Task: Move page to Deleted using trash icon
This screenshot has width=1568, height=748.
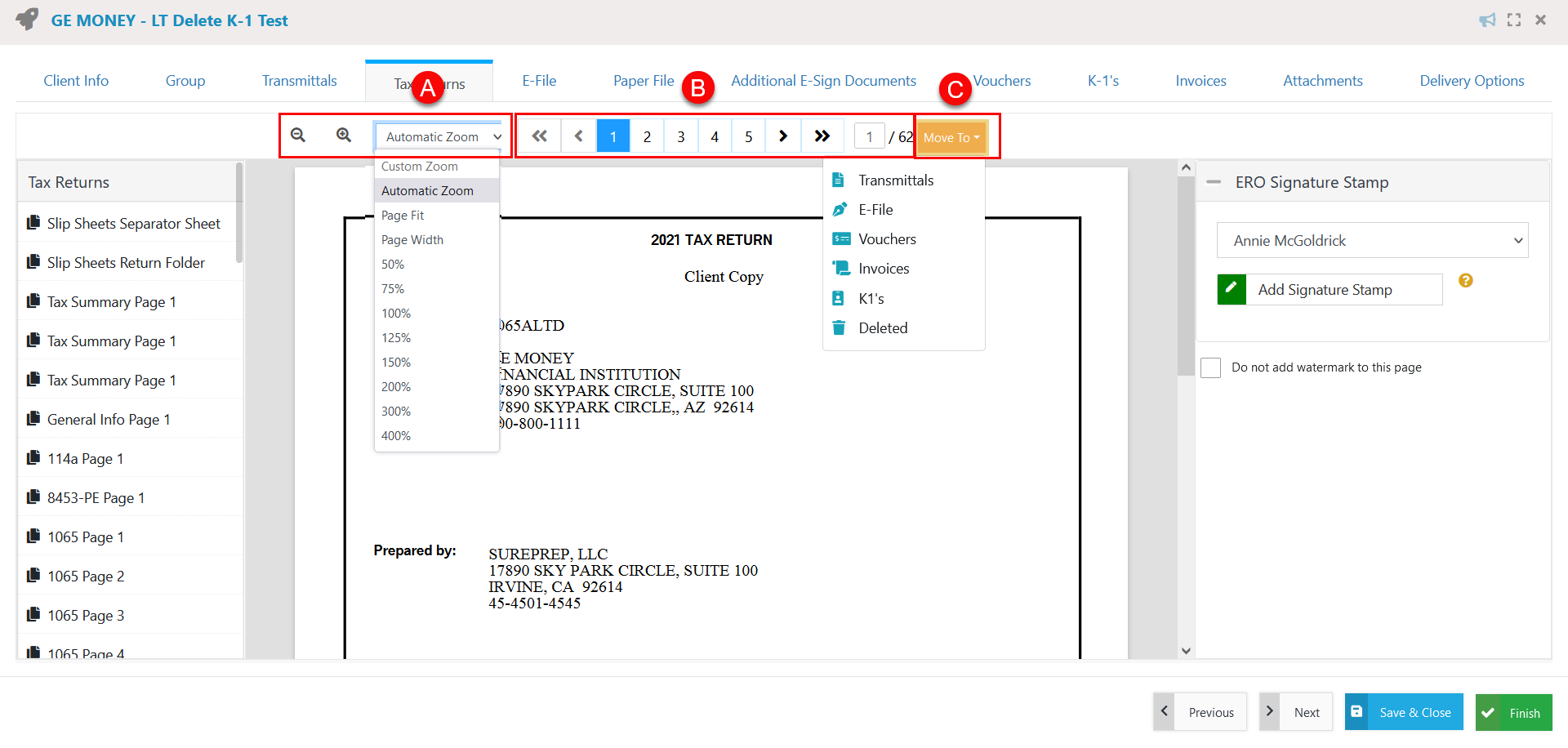Action: 883,327
